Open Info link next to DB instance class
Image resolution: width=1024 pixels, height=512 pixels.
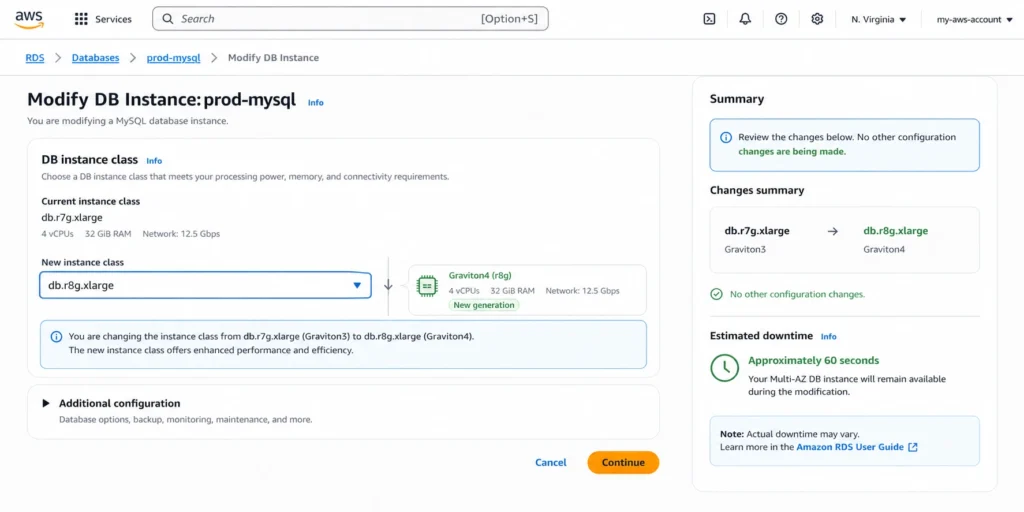[x=154, y=161]
